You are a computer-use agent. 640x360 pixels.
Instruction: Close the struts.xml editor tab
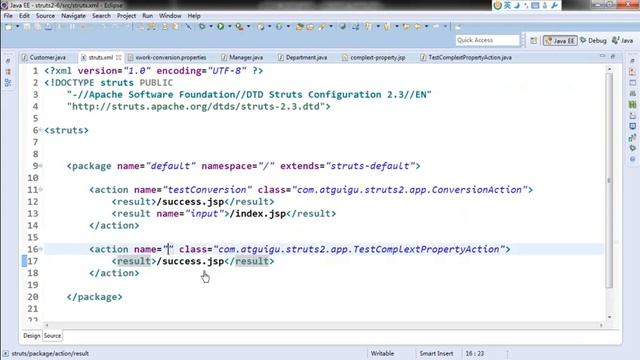[118, 58]
